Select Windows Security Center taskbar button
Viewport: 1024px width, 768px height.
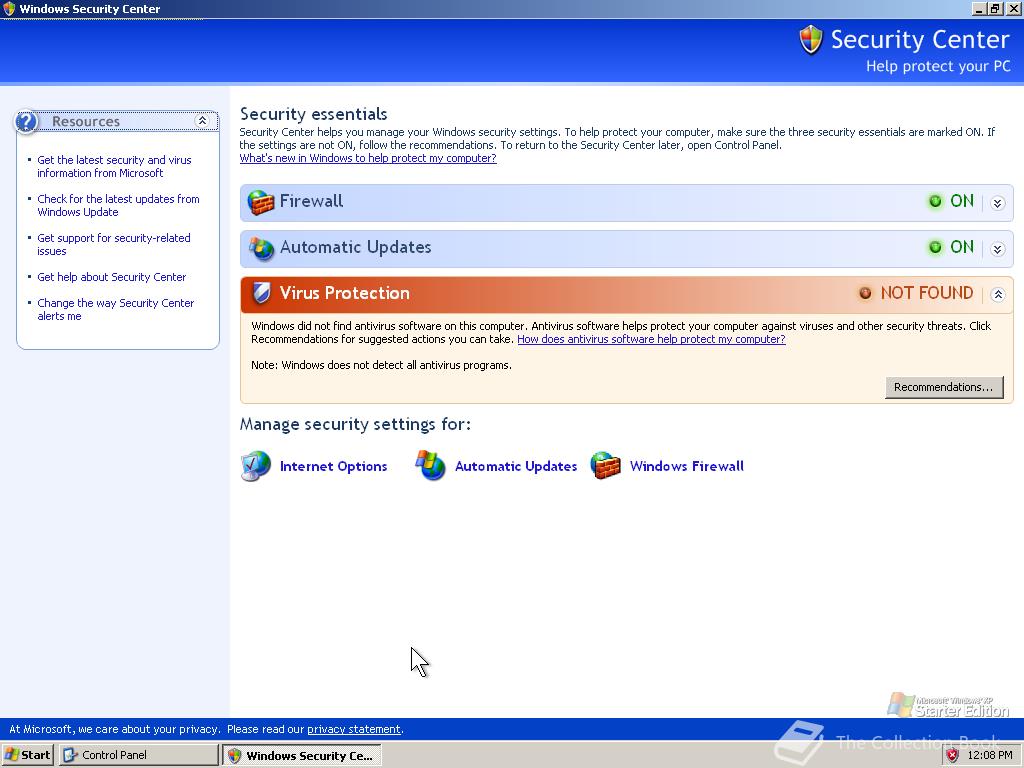pos(302,756)
